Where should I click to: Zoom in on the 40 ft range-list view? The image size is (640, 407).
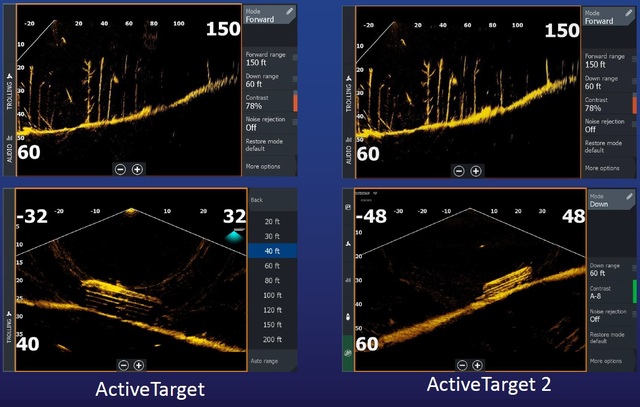pyautogui.click(x=139, y=365)
